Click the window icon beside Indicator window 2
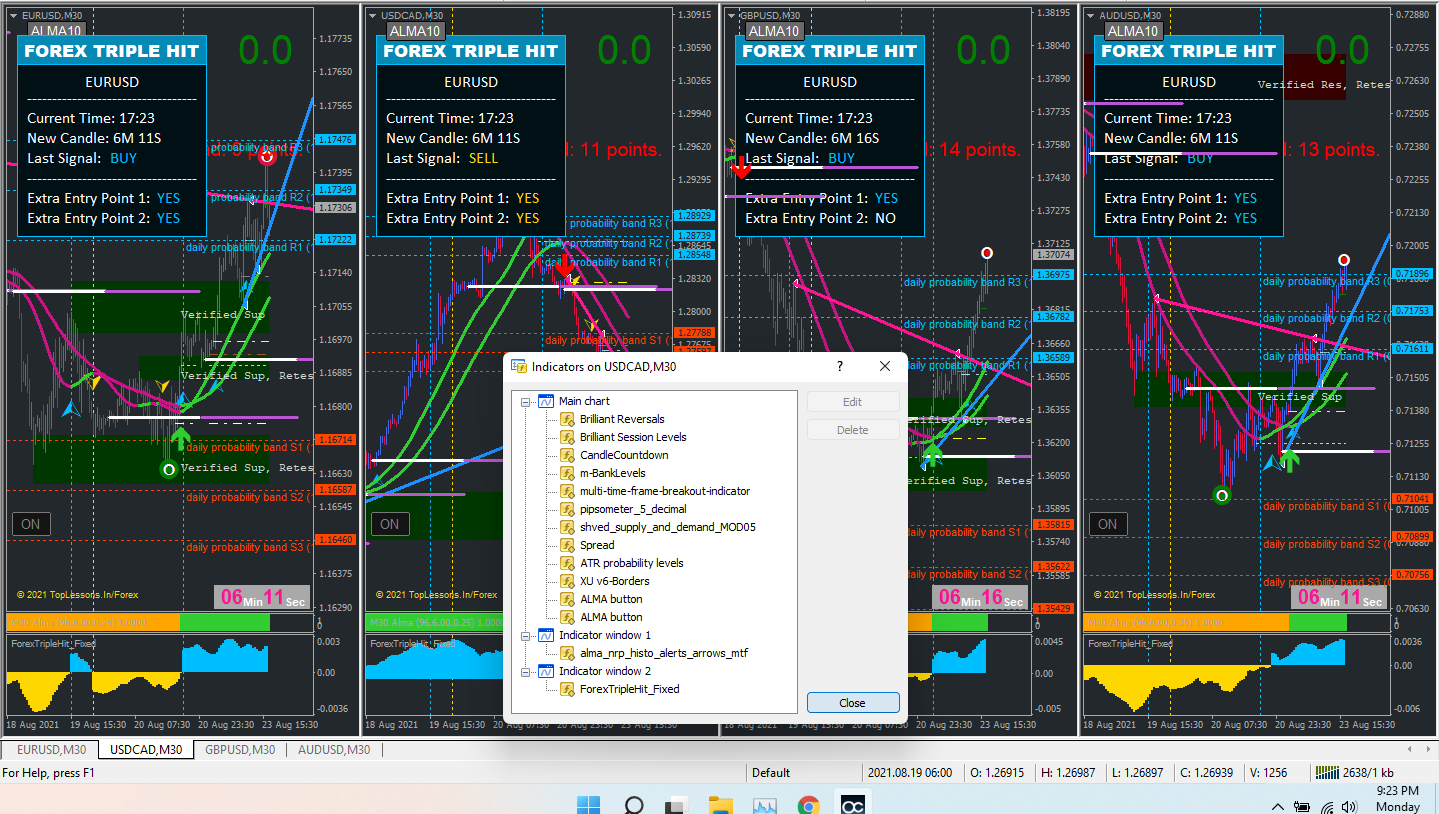 546,671
